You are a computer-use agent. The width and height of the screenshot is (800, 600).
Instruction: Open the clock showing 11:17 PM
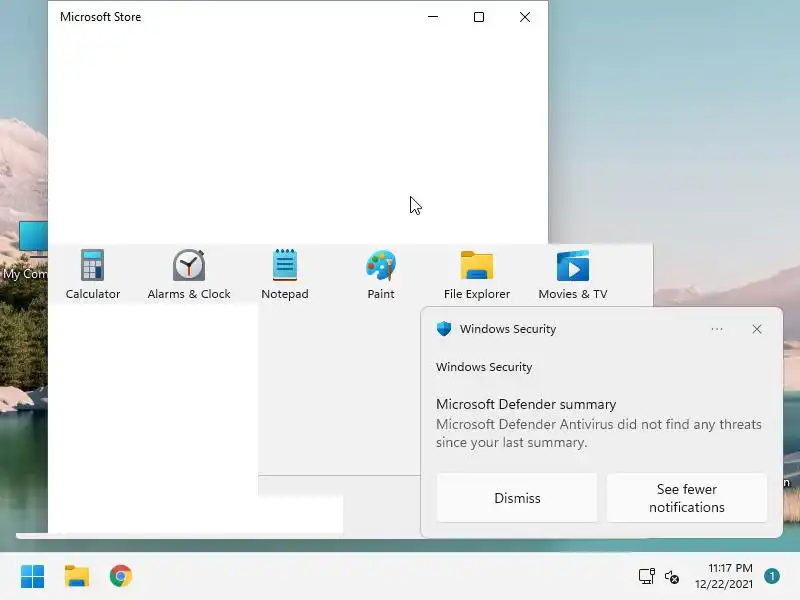(723, 576)
